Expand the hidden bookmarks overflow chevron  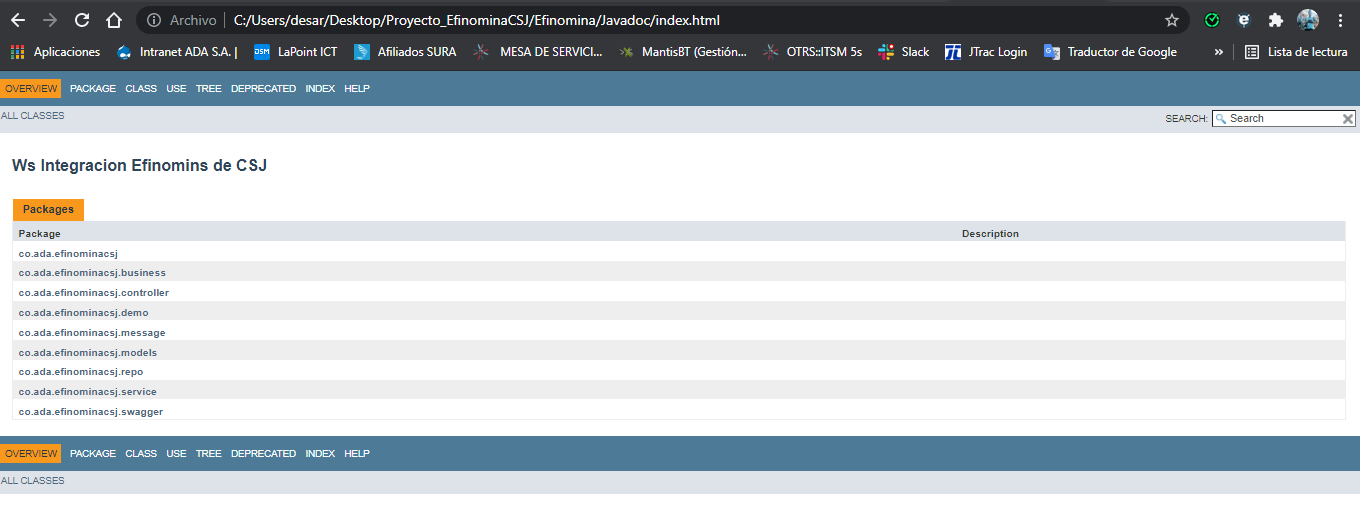click(x=1219, y=52)
